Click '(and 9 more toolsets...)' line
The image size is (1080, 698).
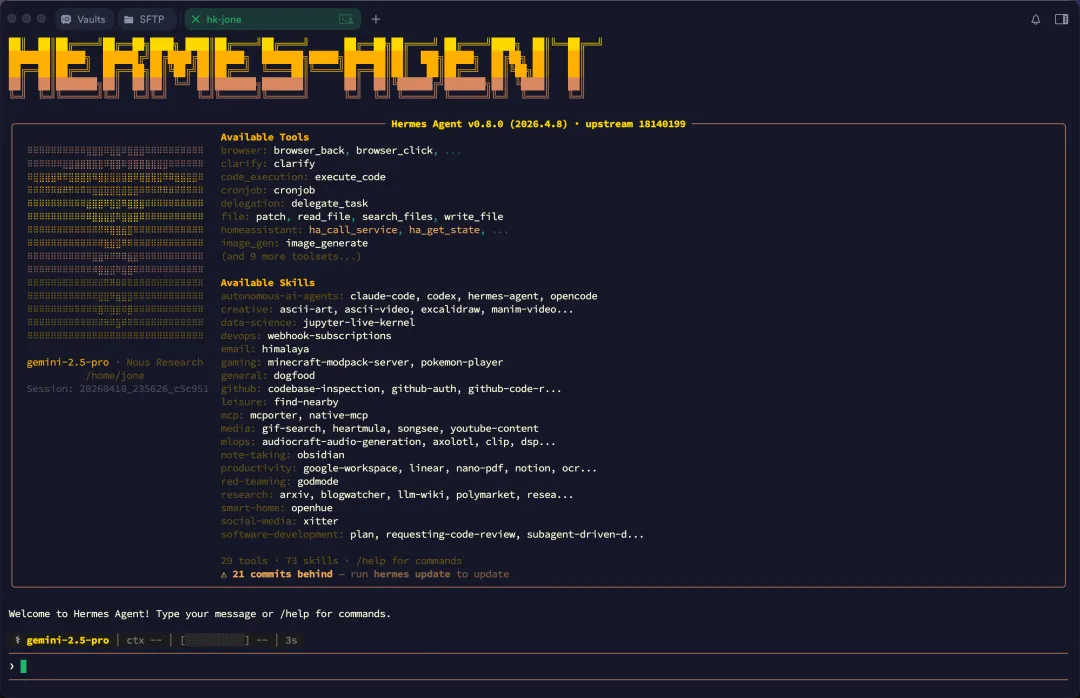291,256
